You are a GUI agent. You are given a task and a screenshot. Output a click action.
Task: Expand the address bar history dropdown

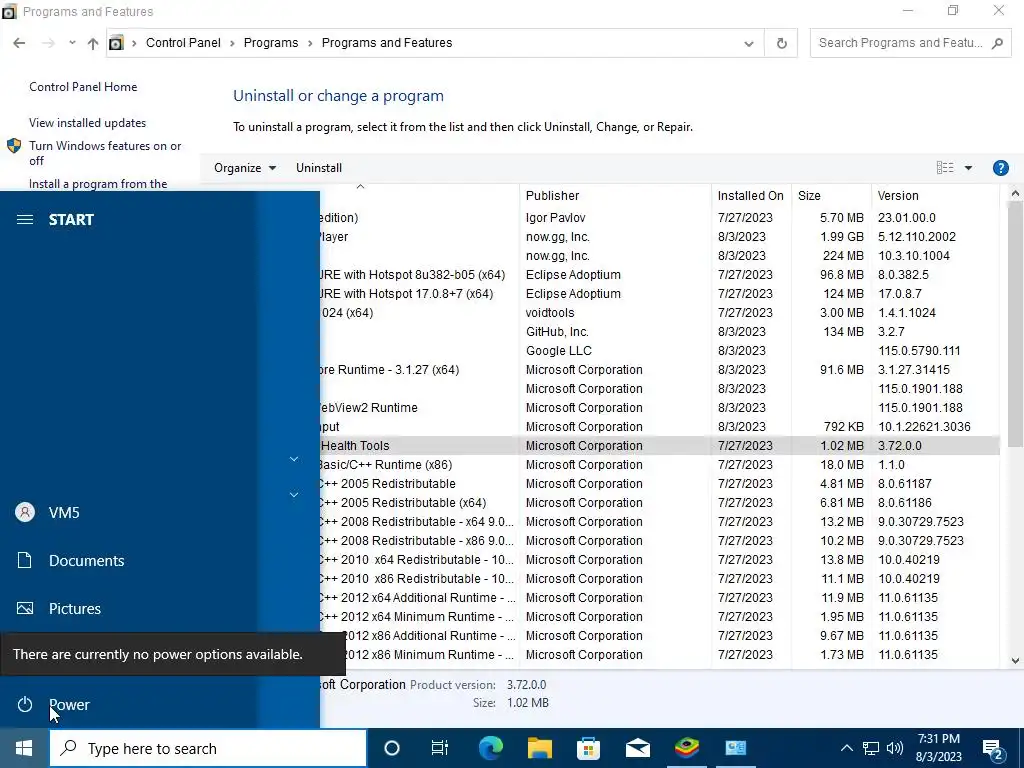tap(748, 44)
